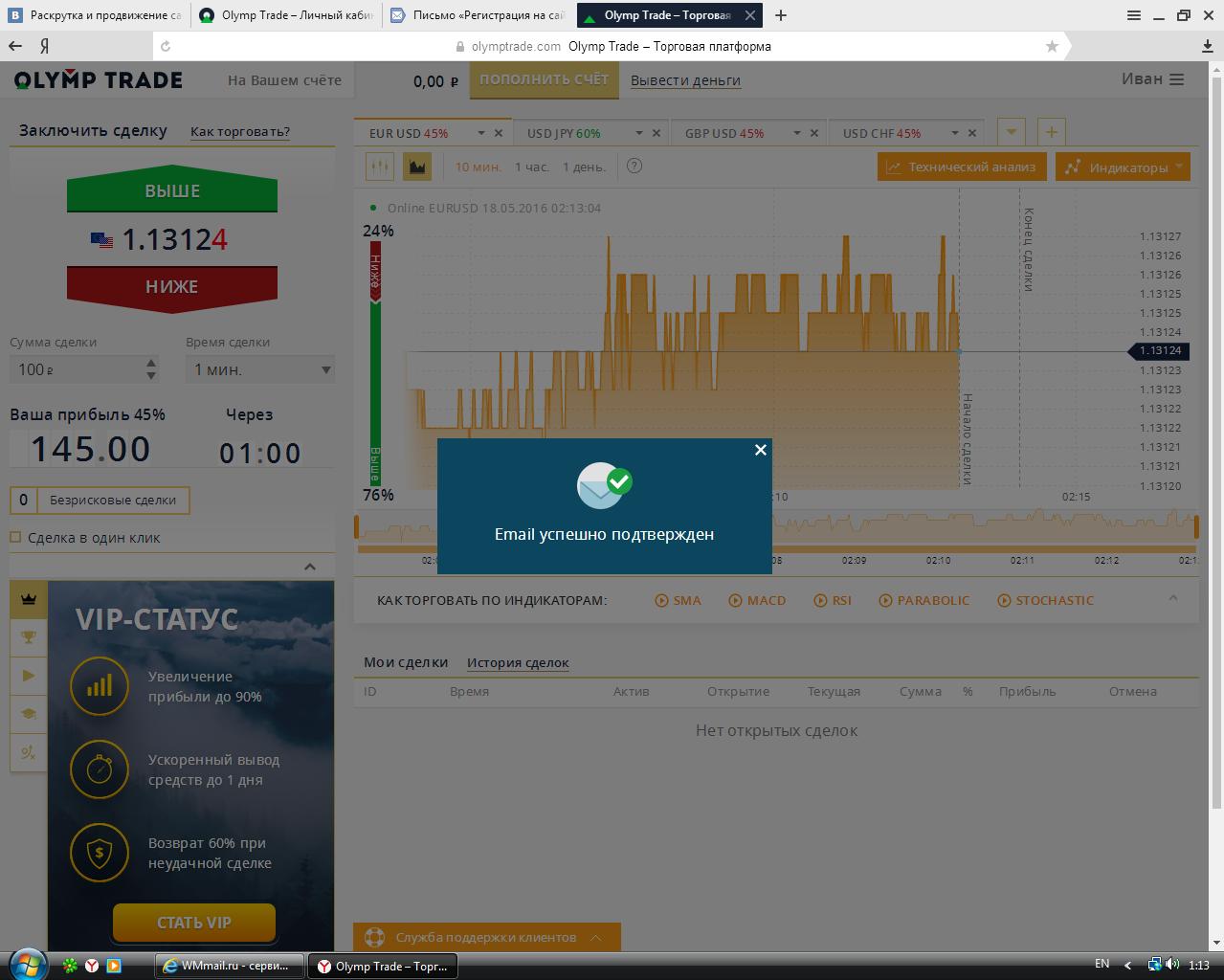The height and width of the screenshot is (980, 1224).
Task: Collapse the indicators tutorial bar
Action: [x=1173, y=598]
